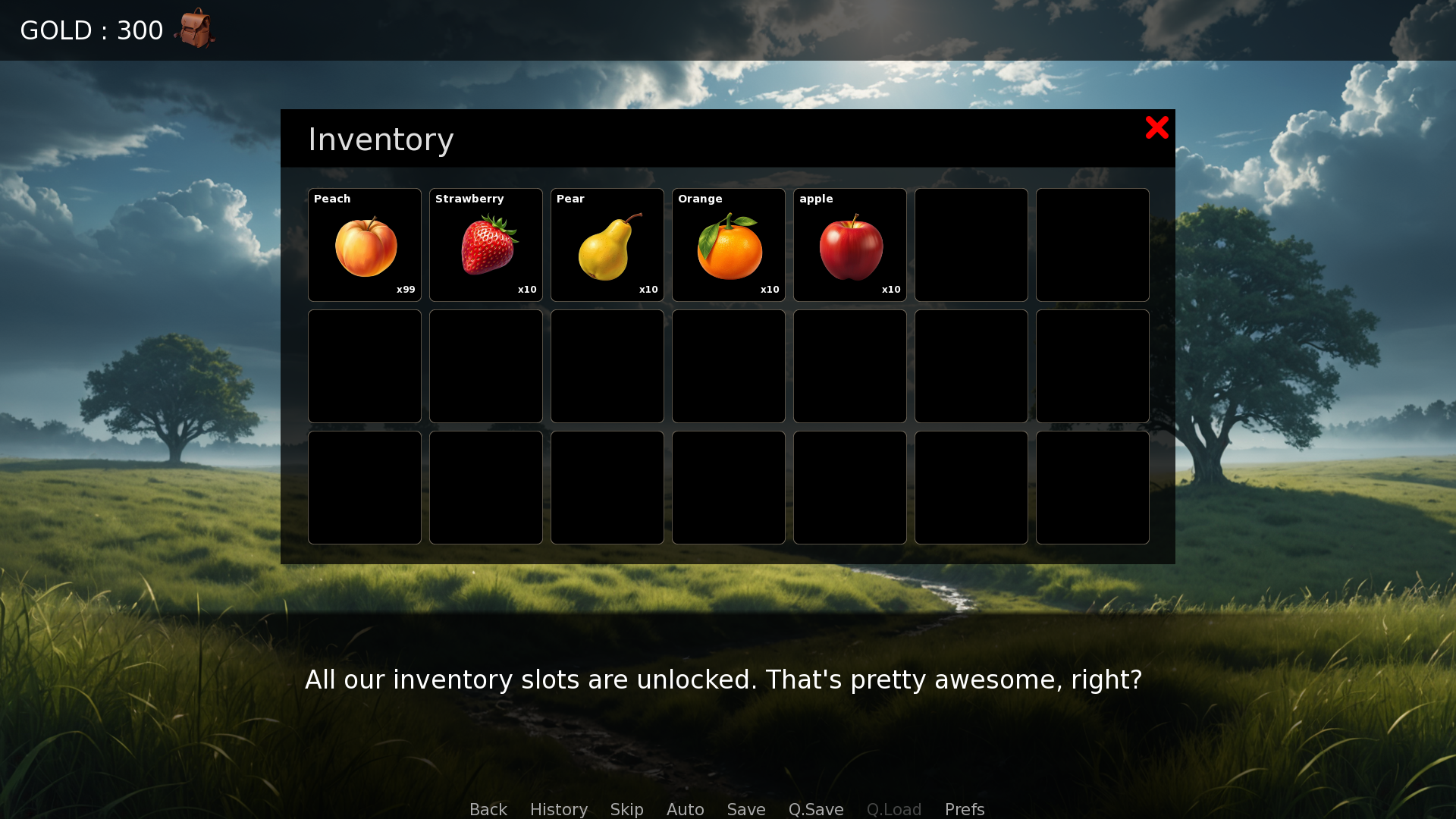Toggle Skip mode
The height and width of the screenshot is (819, 1456).
click(x=627, y=809)
